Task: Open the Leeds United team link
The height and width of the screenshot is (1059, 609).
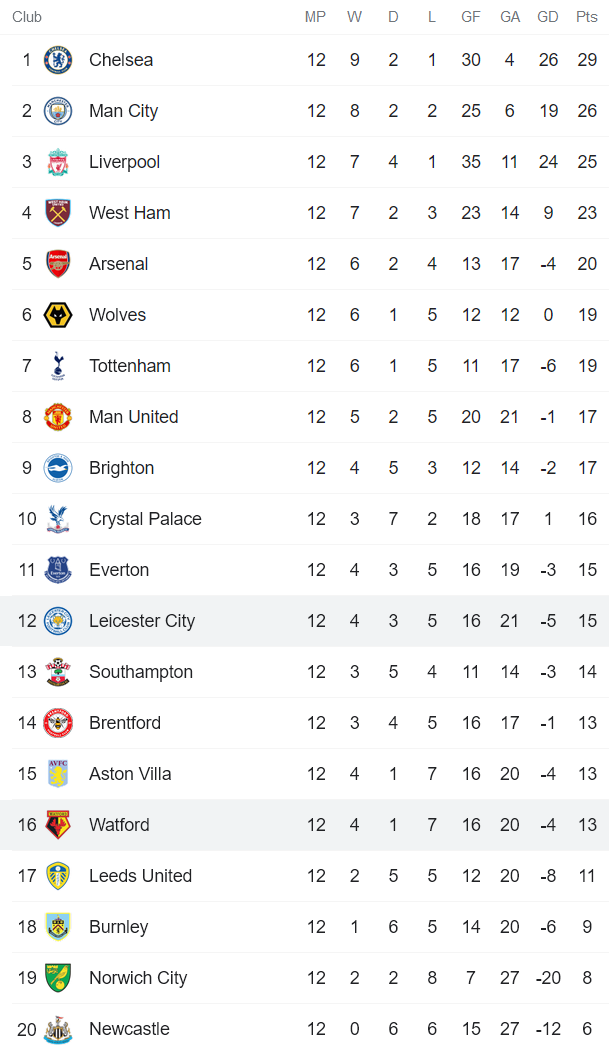Action: [x=140, y=876]
